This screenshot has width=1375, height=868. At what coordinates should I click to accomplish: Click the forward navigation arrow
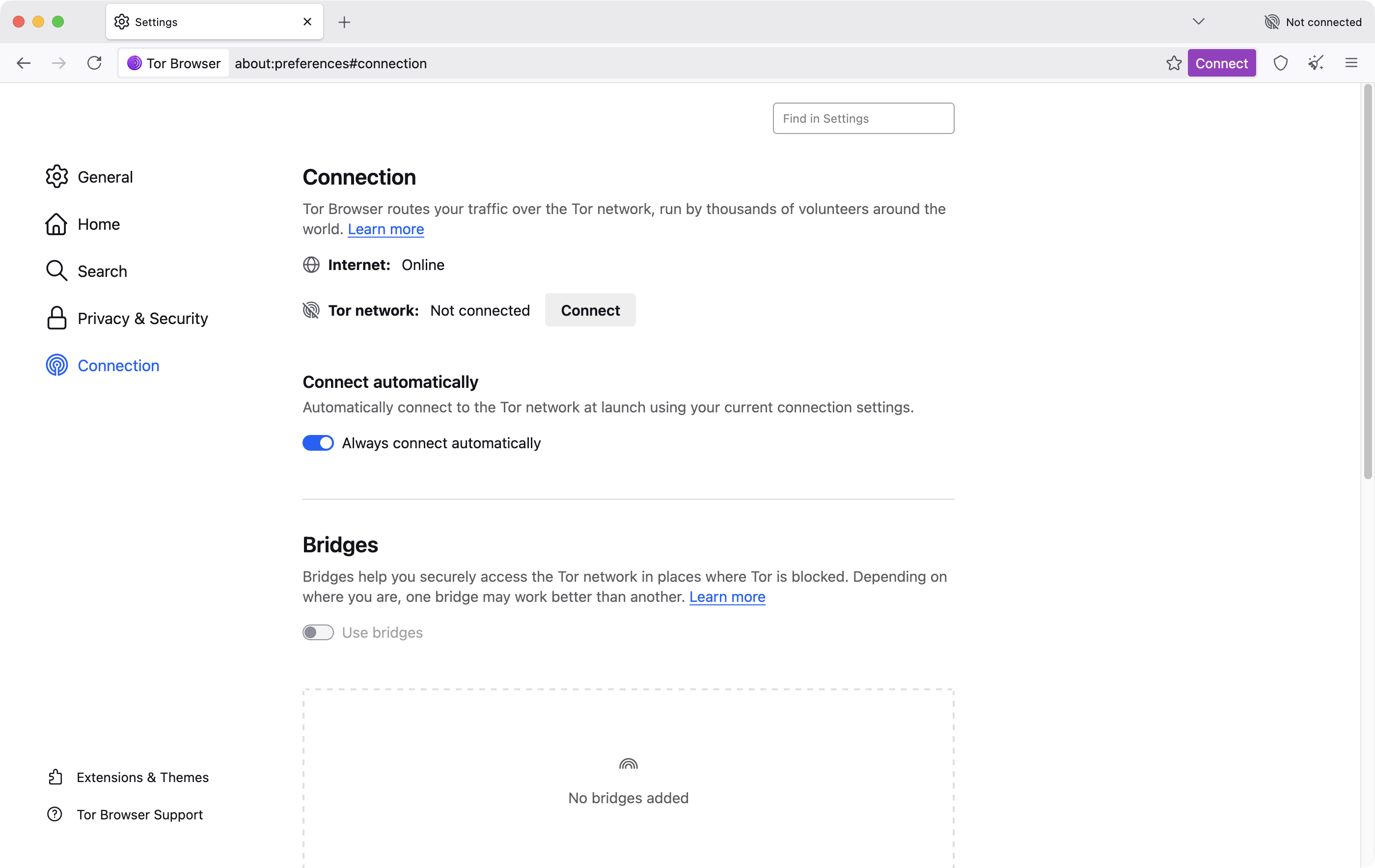tap(59, 63)
